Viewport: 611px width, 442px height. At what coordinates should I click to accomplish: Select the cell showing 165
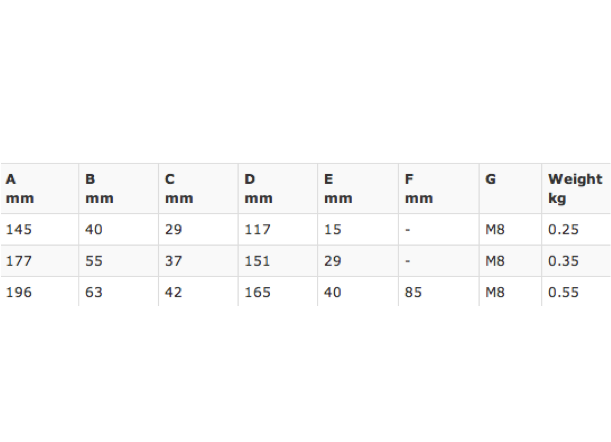pyautogui.click(x=278, y=292)
